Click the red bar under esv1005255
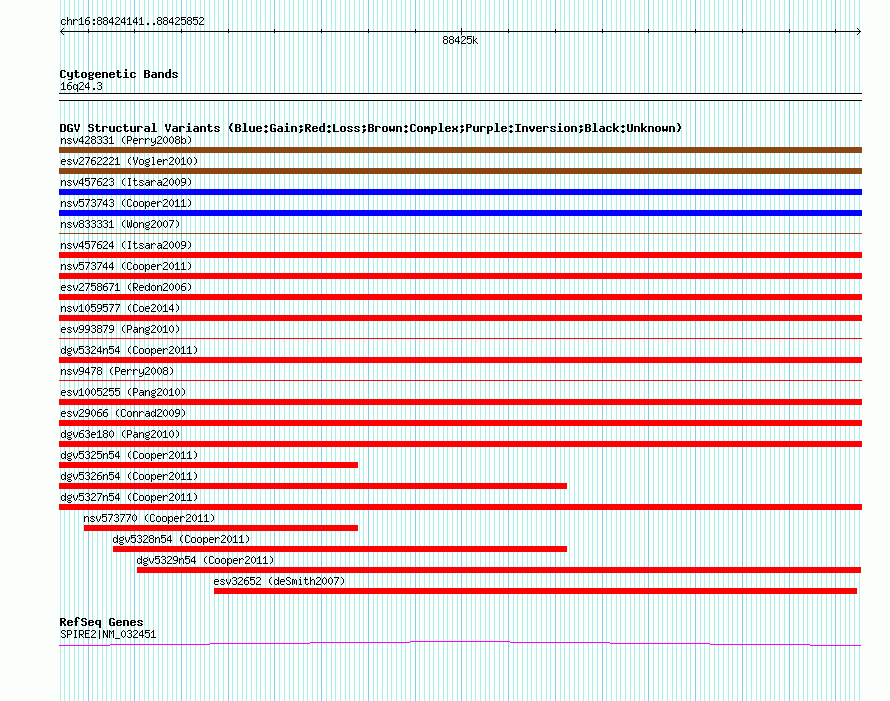 pos(460,402)
